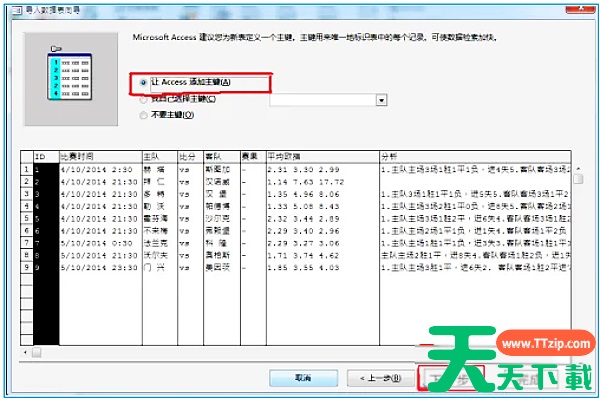Click the window close button
Viewport: 600px width, 399px height.
[580, 9]
